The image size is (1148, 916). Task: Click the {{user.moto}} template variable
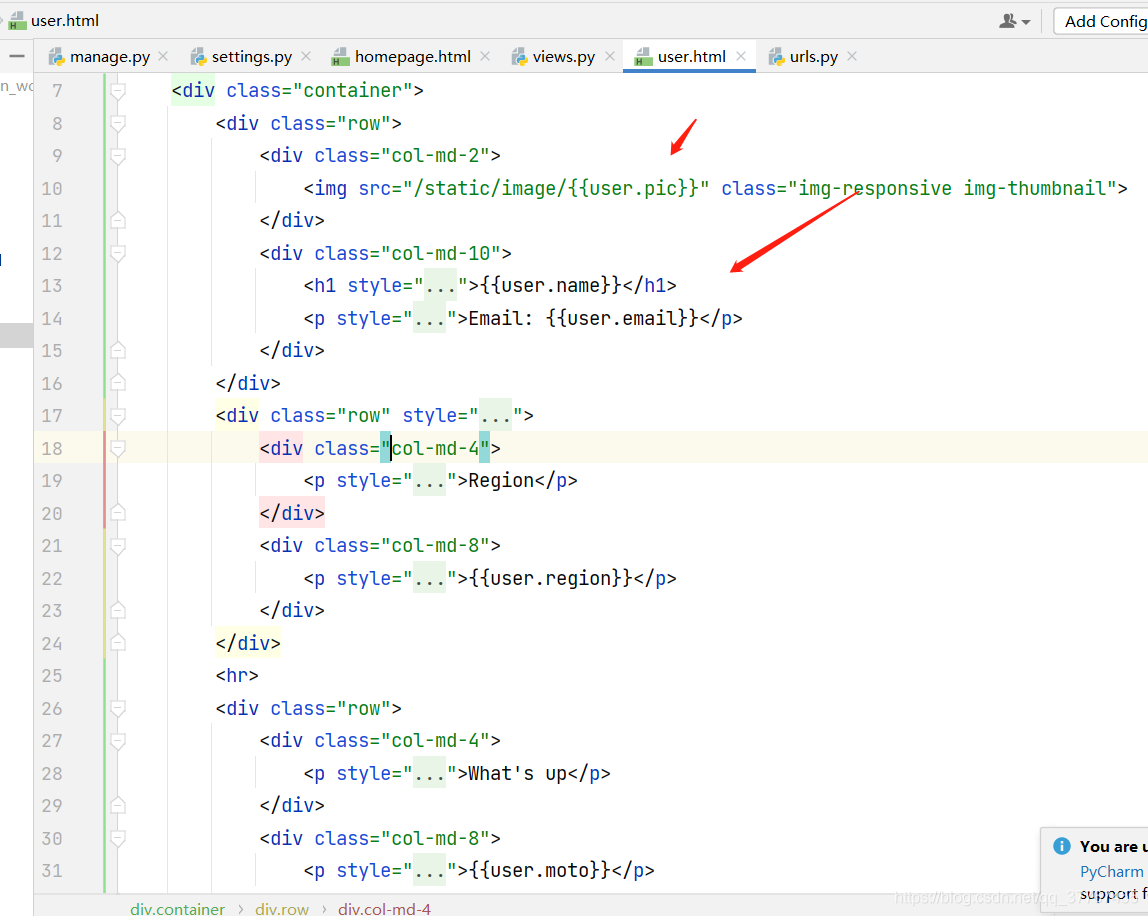click(x=540, y=871)
